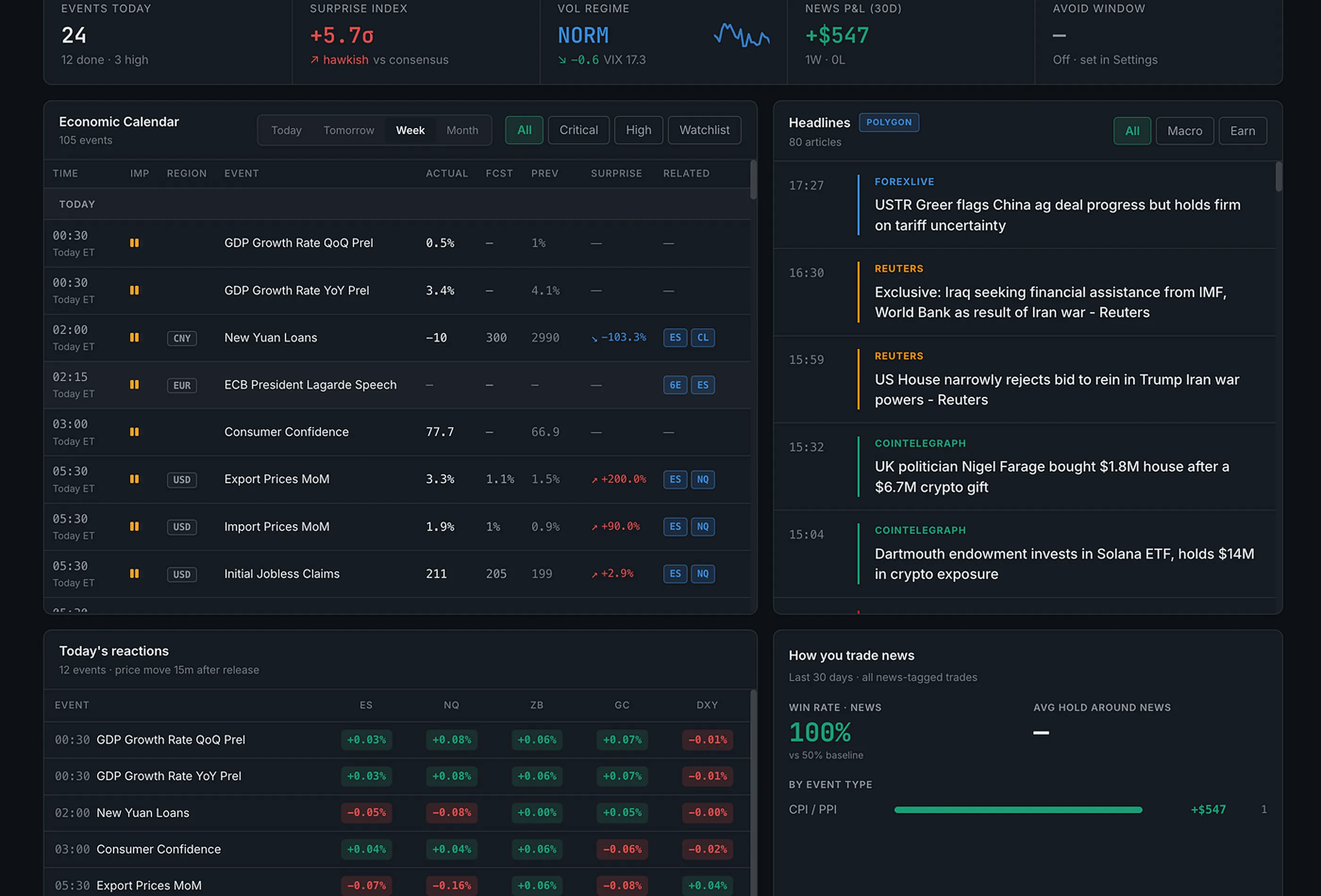Filter calendar by Watchlist
This screenshot has height=896, width=1321.
click(x=704, y=130)
